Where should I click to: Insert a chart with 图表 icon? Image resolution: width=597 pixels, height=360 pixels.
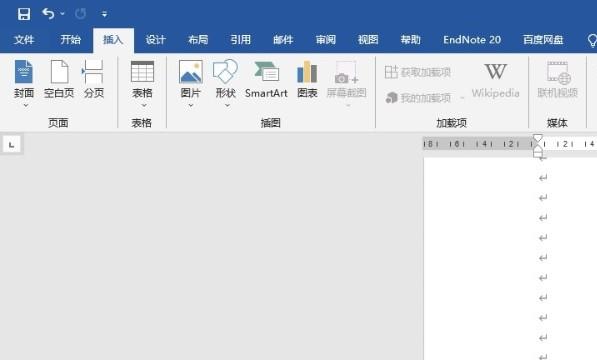(307, 80)
